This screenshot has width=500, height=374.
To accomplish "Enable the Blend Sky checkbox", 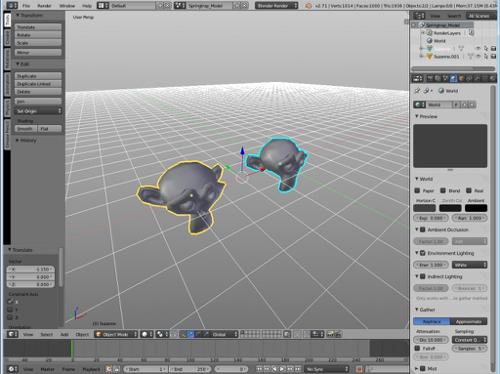I will [443, 190].
